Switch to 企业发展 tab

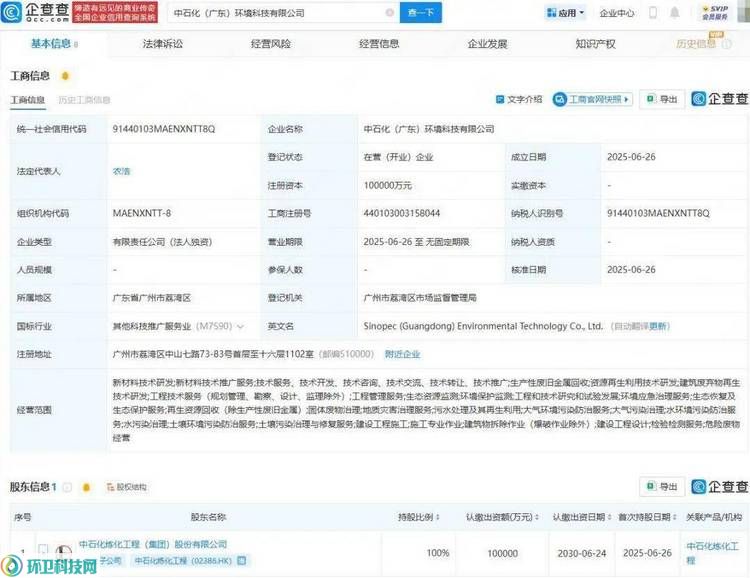pos(487,44)
